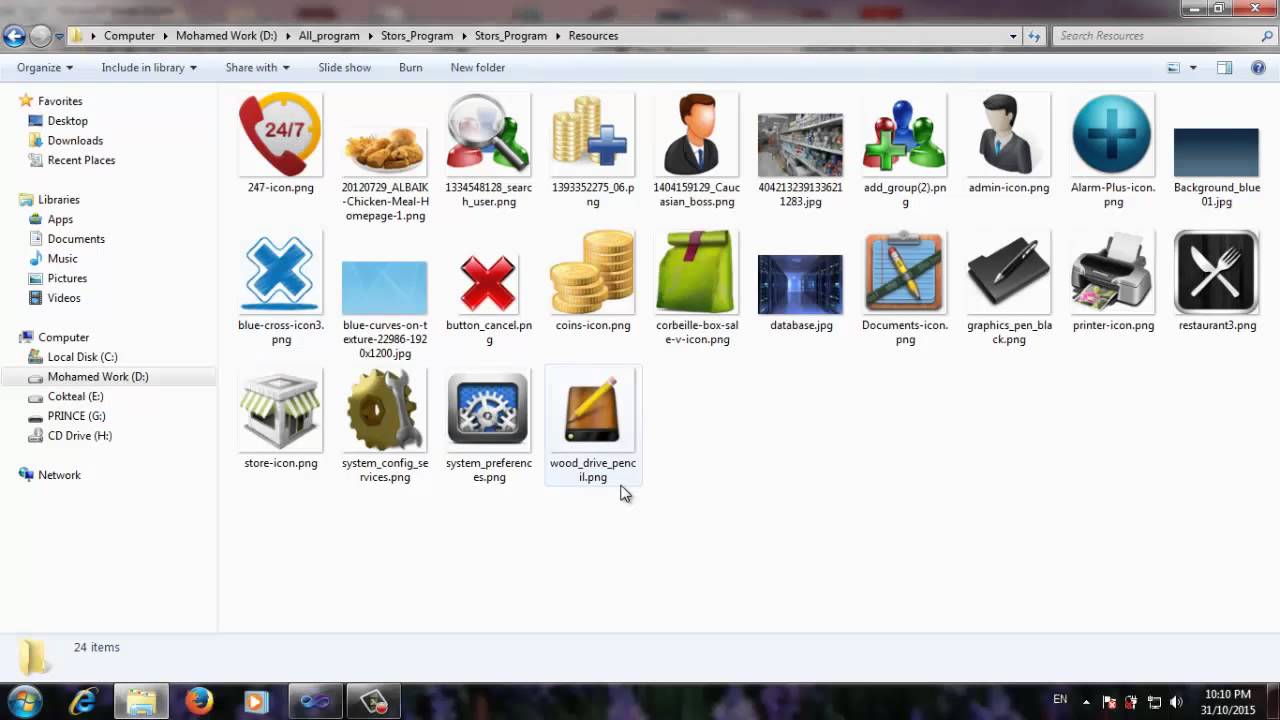Viewport: 1280px width, 720px height.
Task: Create a New folder
Action: click(x=477, y=67)
